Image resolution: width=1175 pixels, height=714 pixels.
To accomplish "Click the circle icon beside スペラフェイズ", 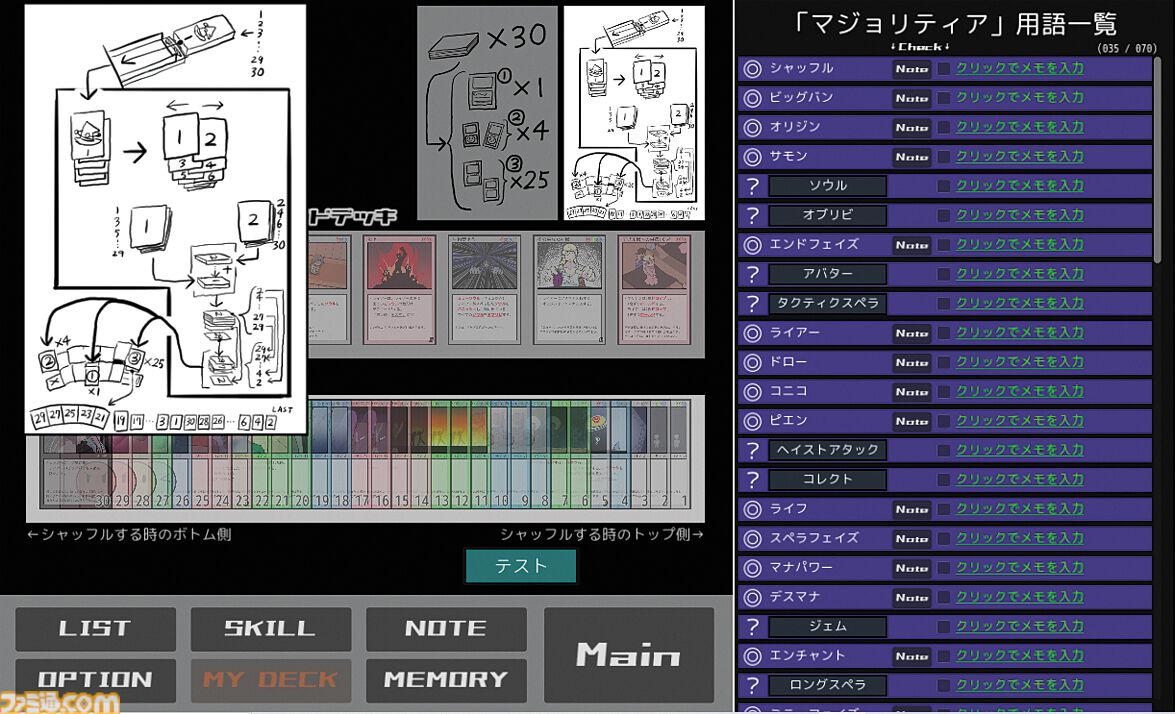I will (752, 539).
